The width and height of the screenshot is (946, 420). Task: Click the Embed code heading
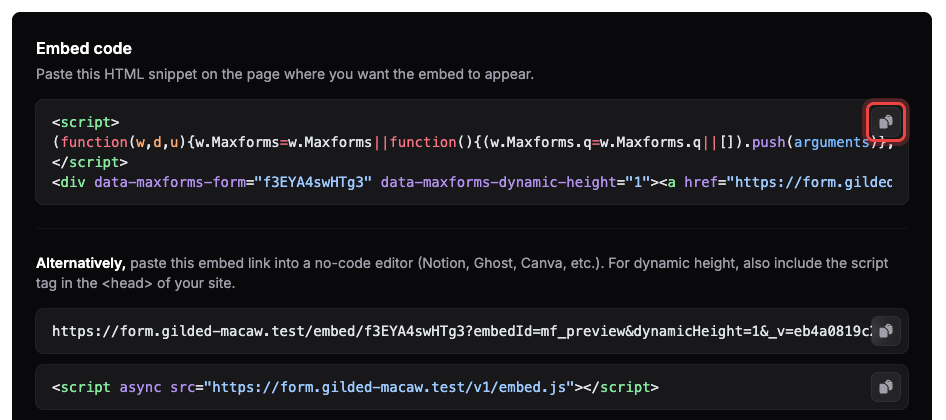tap(84, 48)
